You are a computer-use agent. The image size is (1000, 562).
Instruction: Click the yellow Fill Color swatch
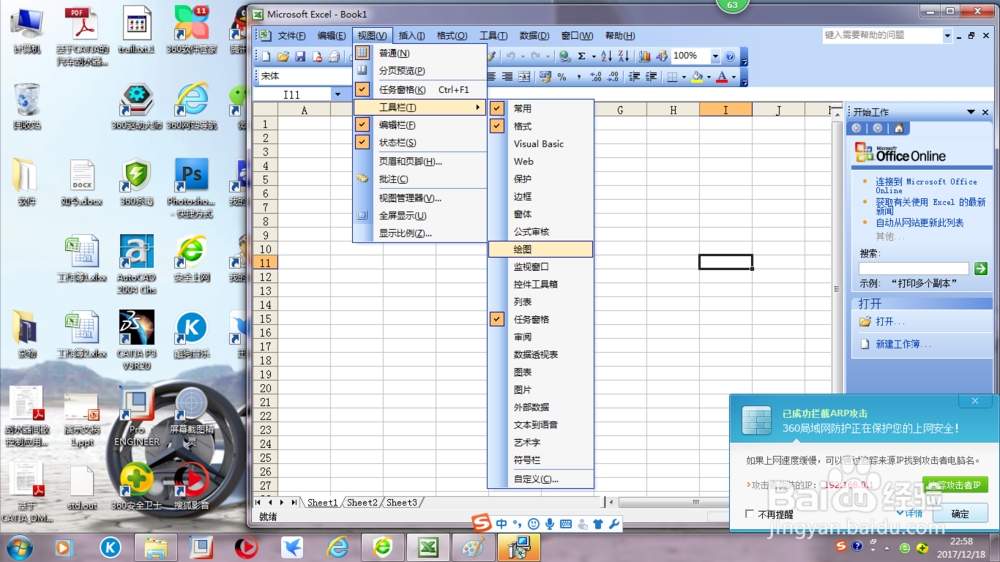[x=697, y=77]
